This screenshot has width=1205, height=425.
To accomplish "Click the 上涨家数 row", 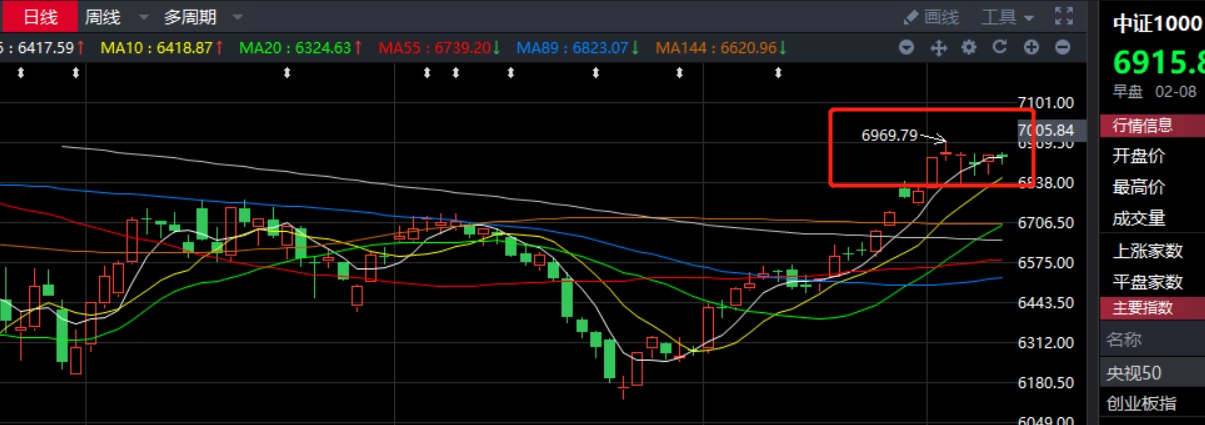I will pos(1152,251).
